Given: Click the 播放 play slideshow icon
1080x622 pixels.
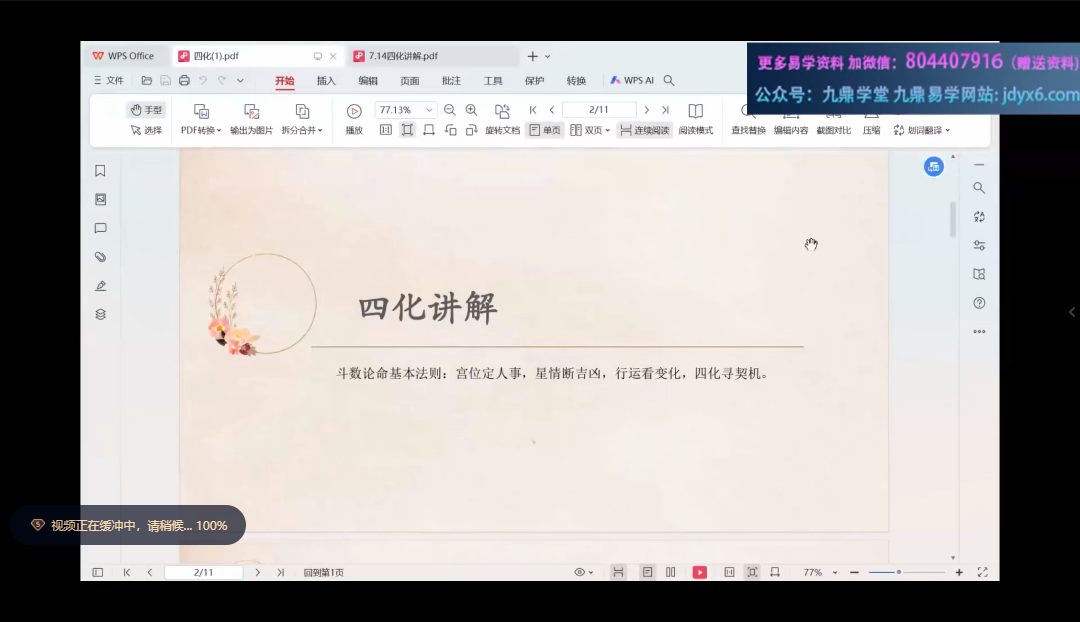Looking at the screenshot, I should tap(354, 111).
